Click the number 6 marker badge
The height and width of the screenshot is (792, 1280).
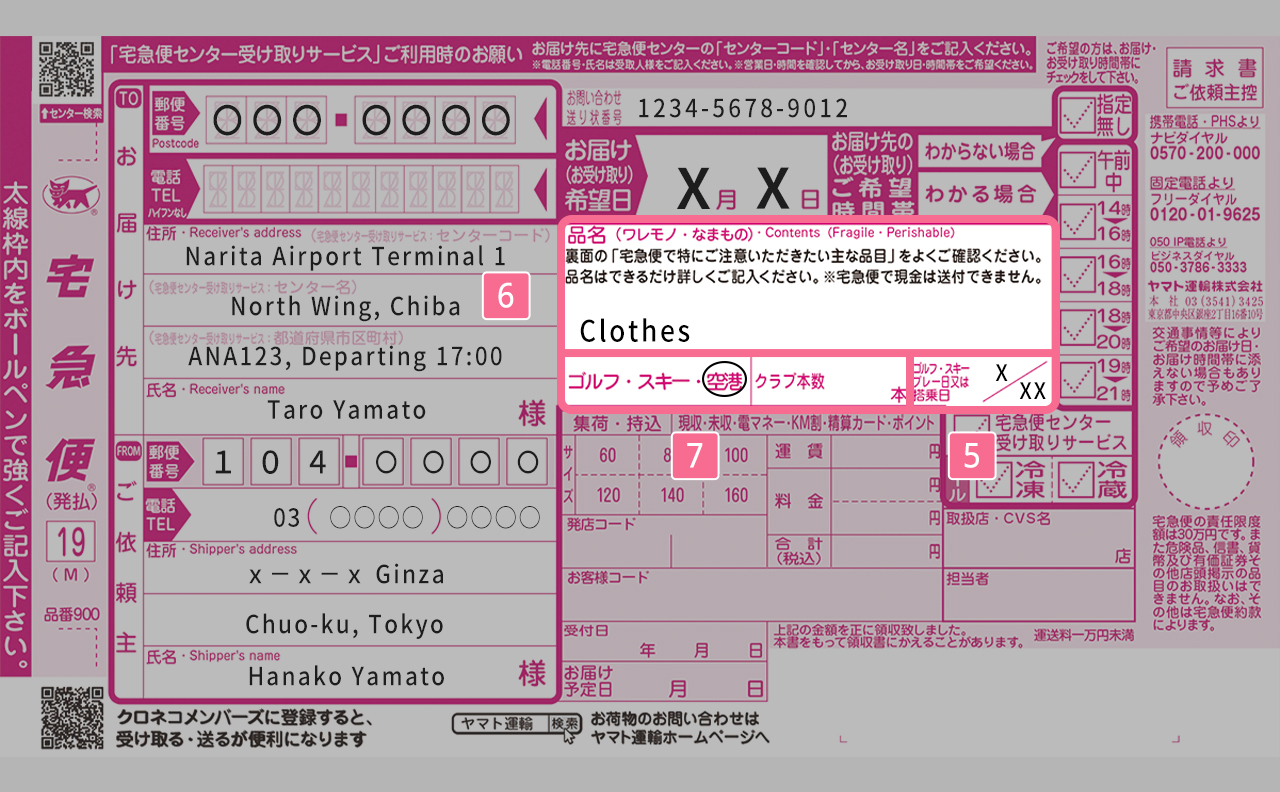[x=505, y=297]
